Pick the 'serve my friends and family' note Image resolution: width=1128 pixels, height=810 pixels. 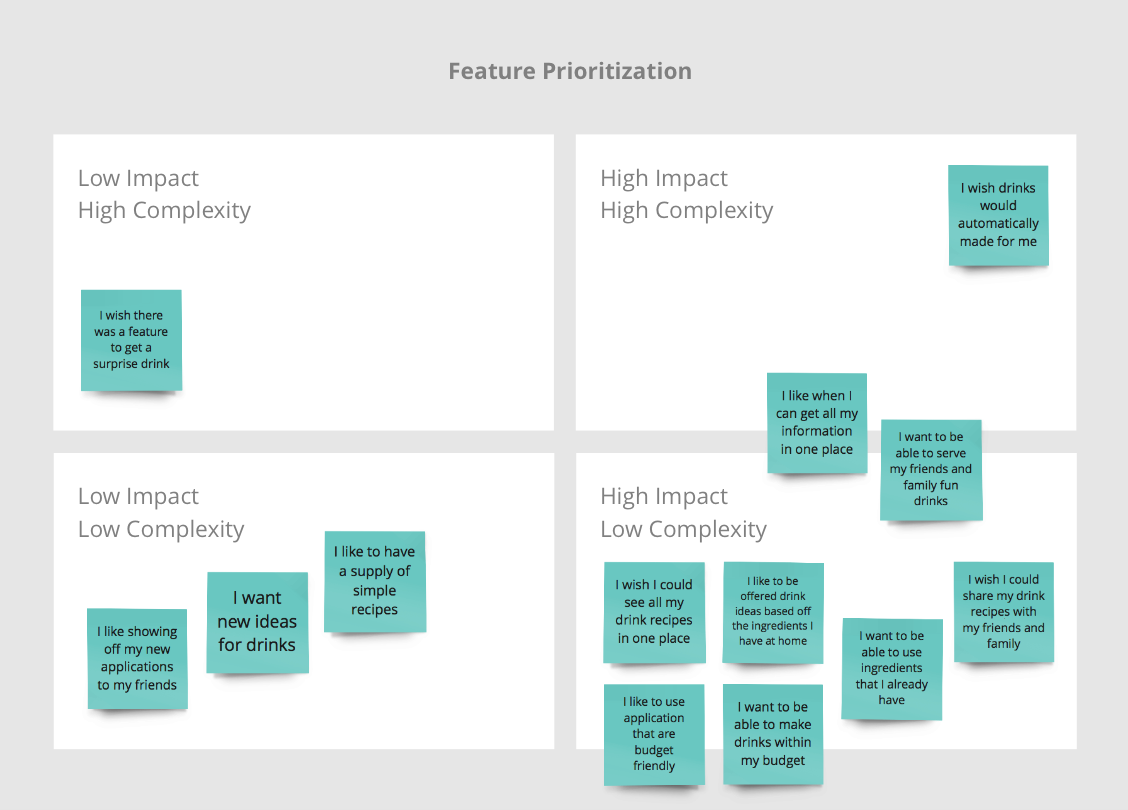pyautogui.click(x=930, y=469)
